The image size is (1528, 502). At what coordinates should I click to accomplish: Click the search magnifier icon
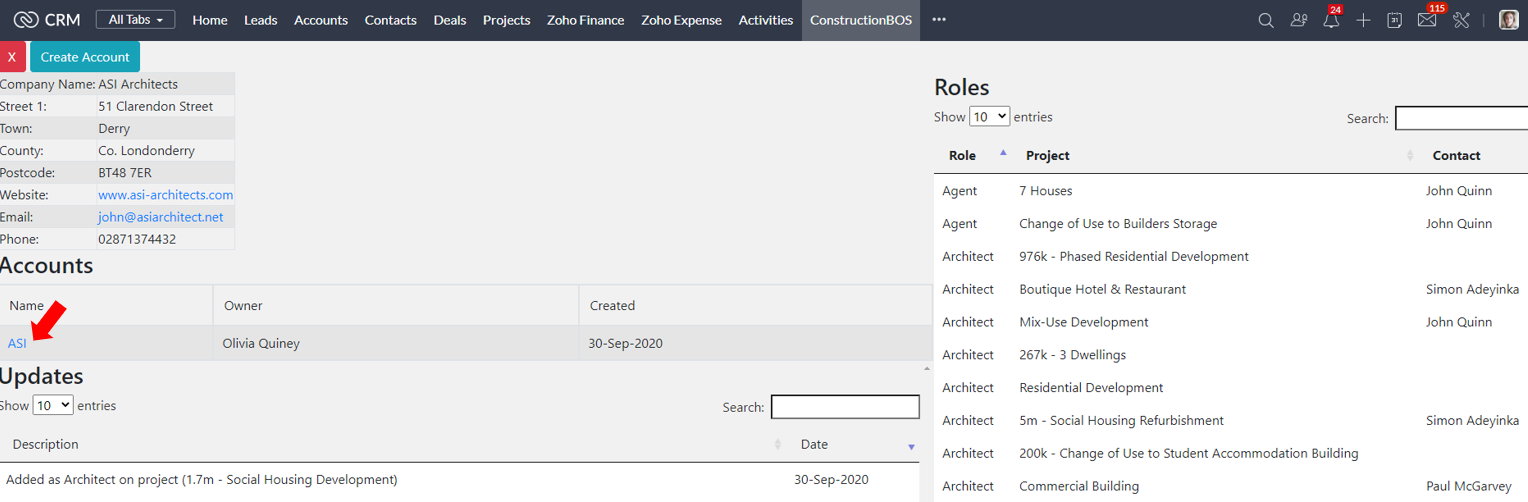click(1265, 20)
